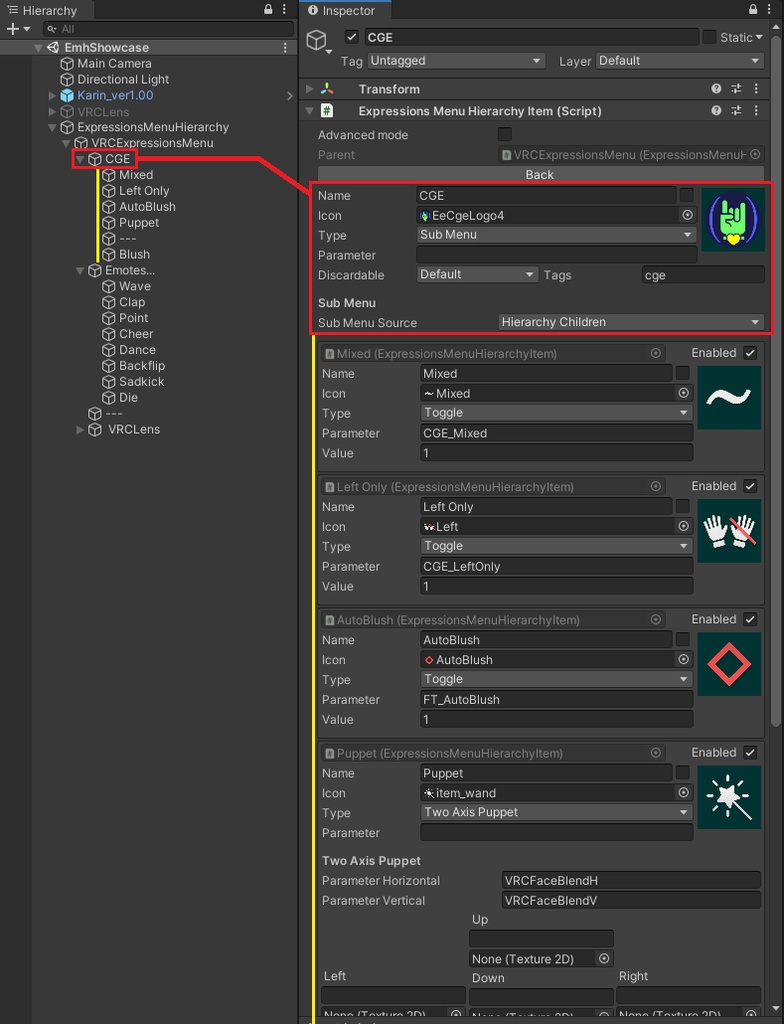Open Transform preset settings icon
This screenshot has width=784, height=1024.
[736, 89]
